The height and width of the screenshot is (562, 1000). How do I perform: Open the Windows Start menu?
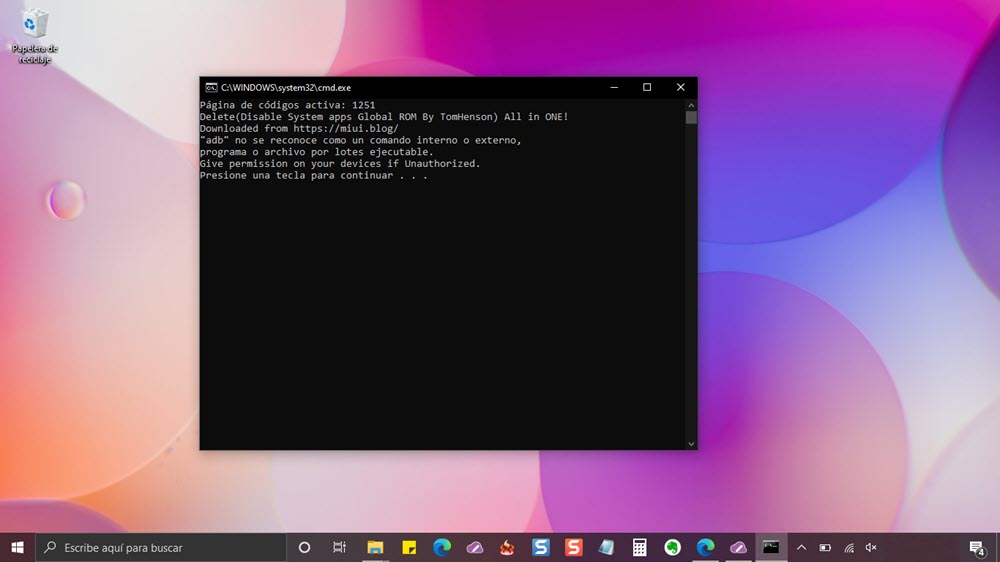[17, 547]
